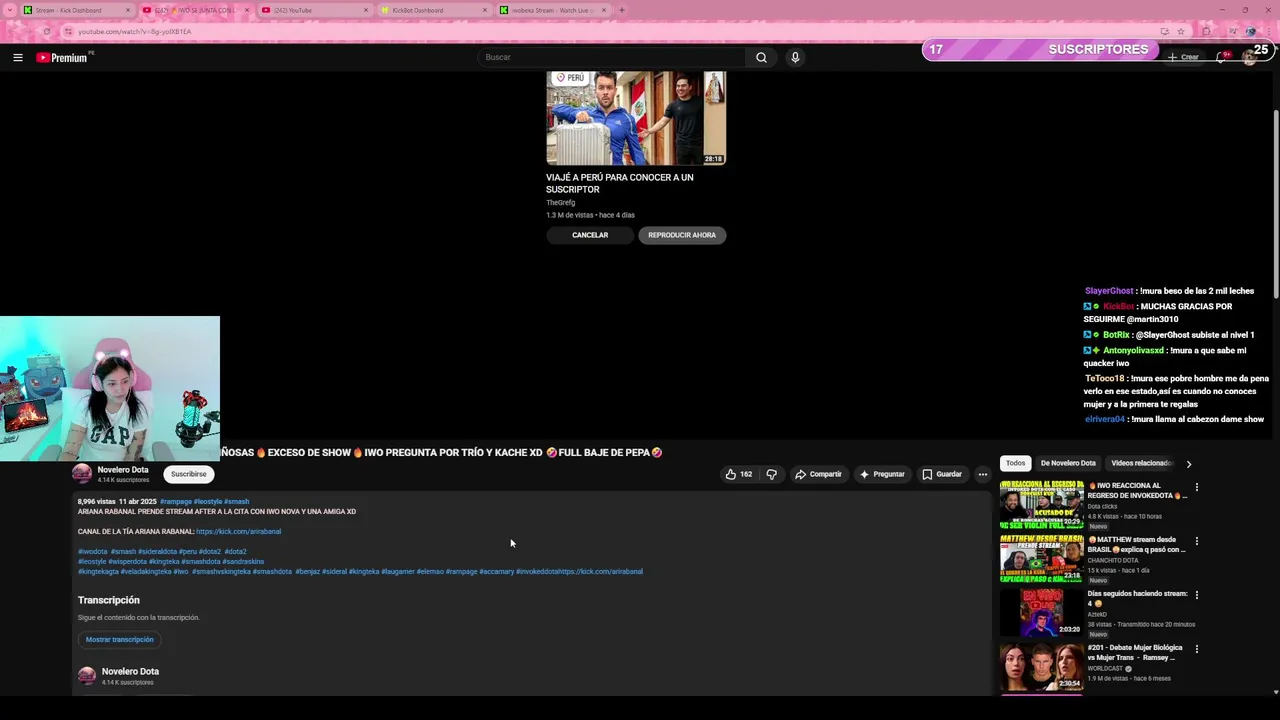Image resolution: width=1280 pixels, height=720 pixels.
Task: Click the #rampage hashtag in date line
Action: [175, 502]
